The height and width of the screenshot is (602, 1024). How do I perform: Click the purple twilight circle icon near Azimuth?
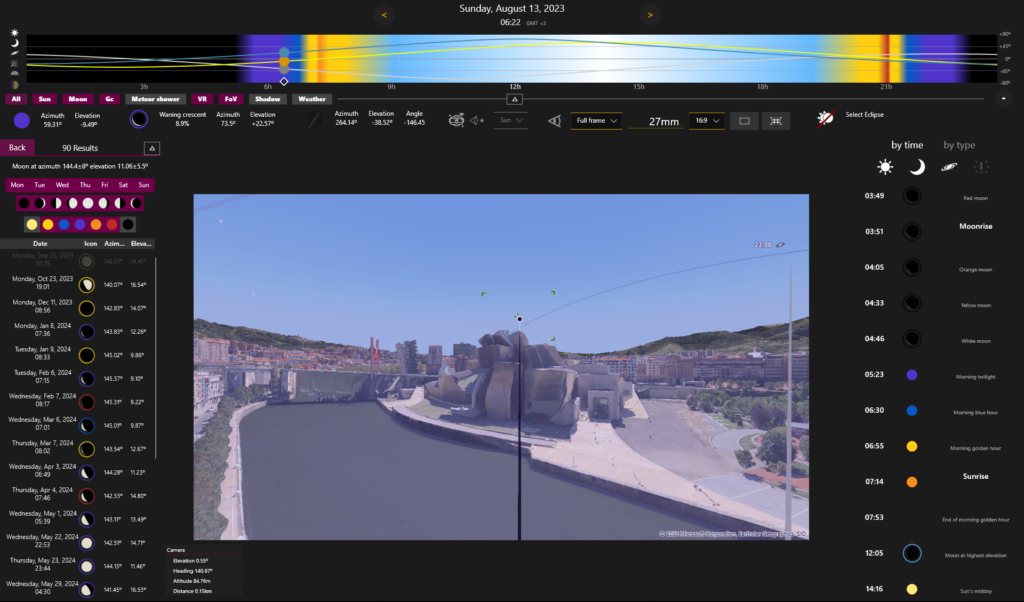(22, 120)
